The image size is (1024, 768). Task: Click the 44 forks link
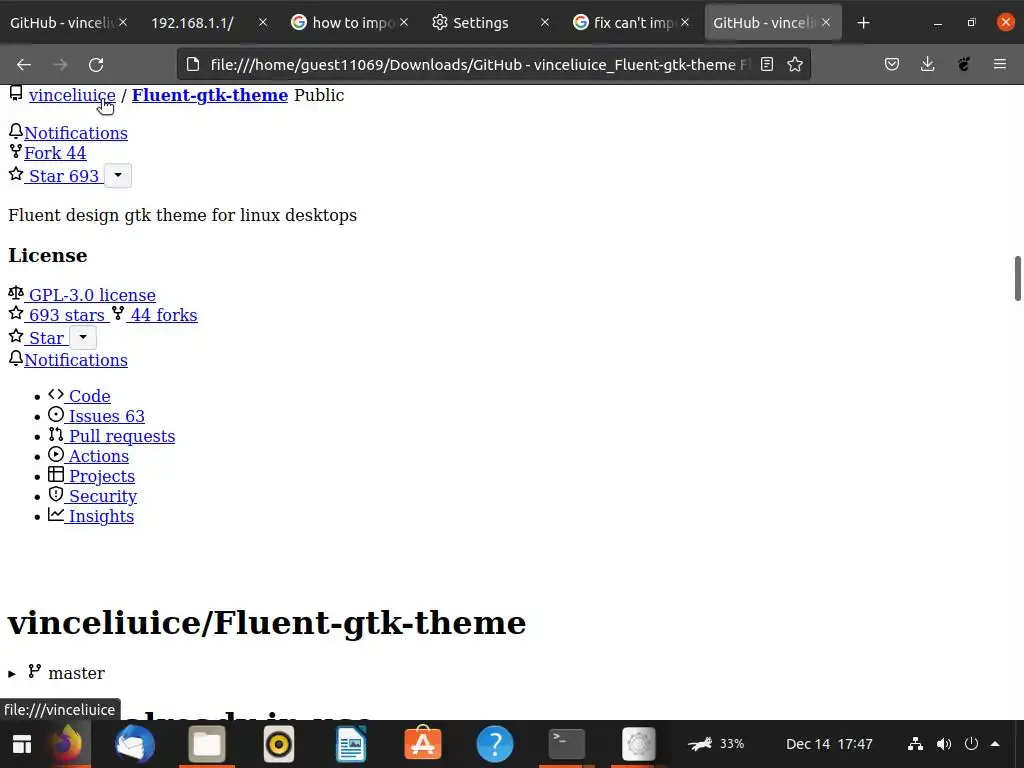(163, 315)
